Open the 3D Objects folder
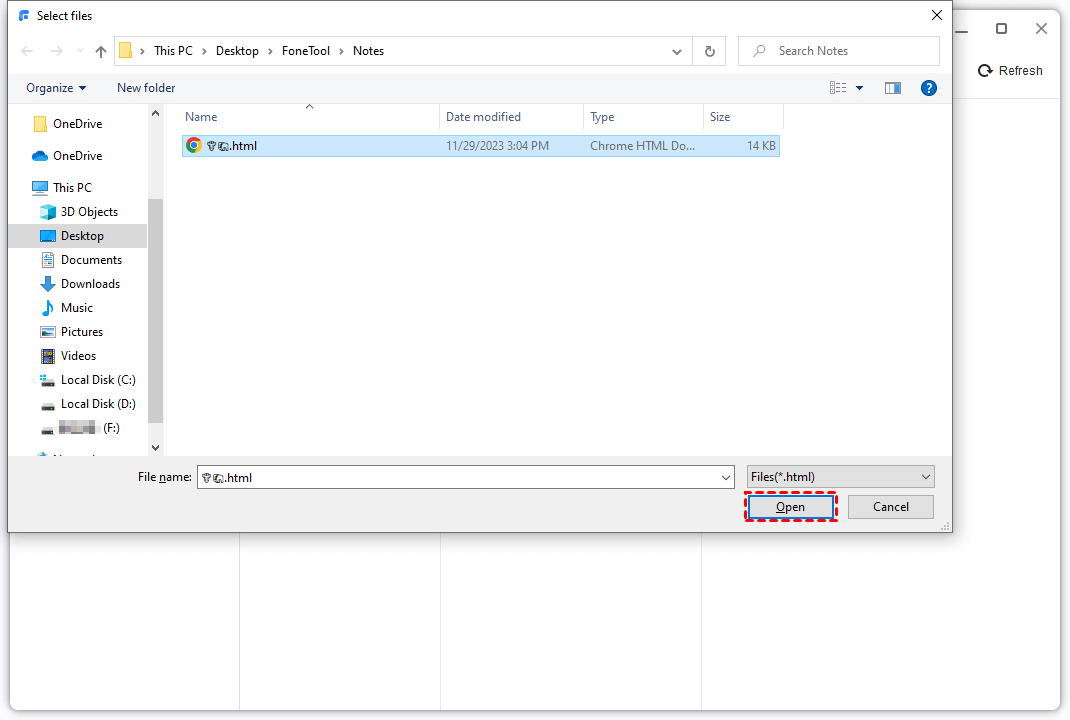 point(89,212)
